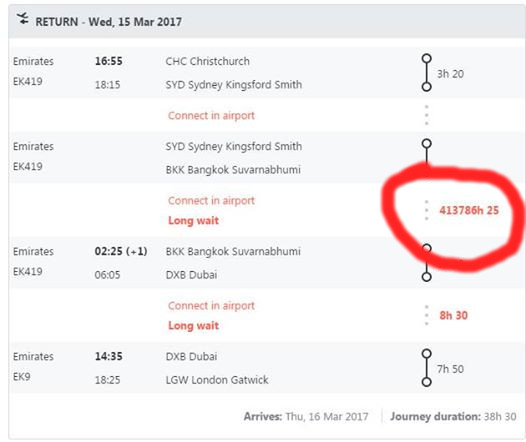This screenshot has width=526, height=442.
Task: Click the first Connect in airport link
Action: [211, 115]
